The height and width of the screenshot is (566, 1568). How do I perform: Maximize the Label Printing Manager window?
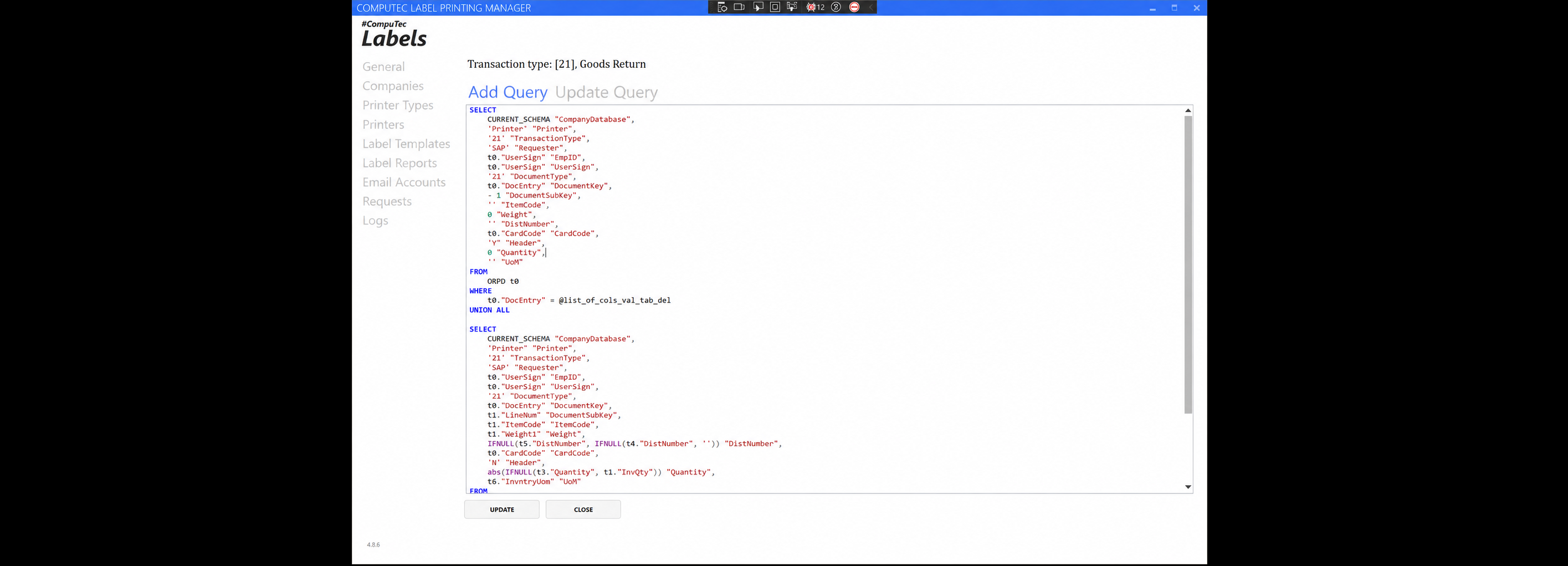click(x=1174, y=8)
